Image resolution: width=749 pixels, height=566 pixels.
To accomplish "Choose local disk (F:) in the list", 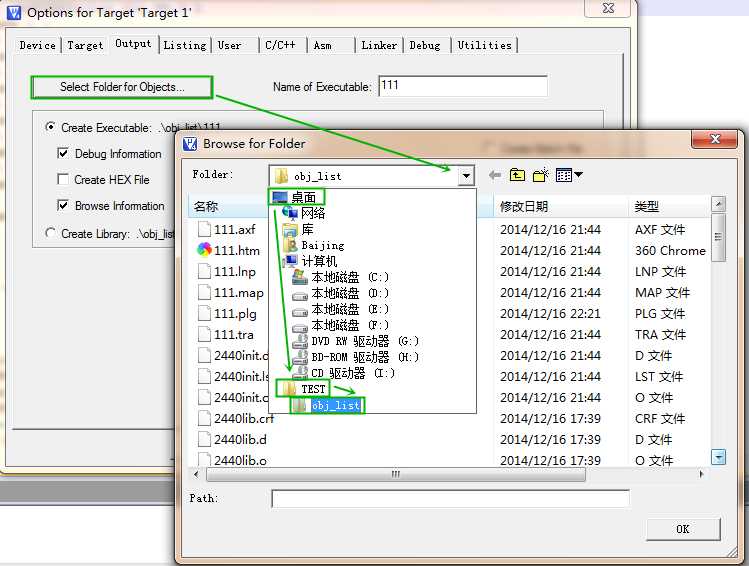I will coord(341,325).
